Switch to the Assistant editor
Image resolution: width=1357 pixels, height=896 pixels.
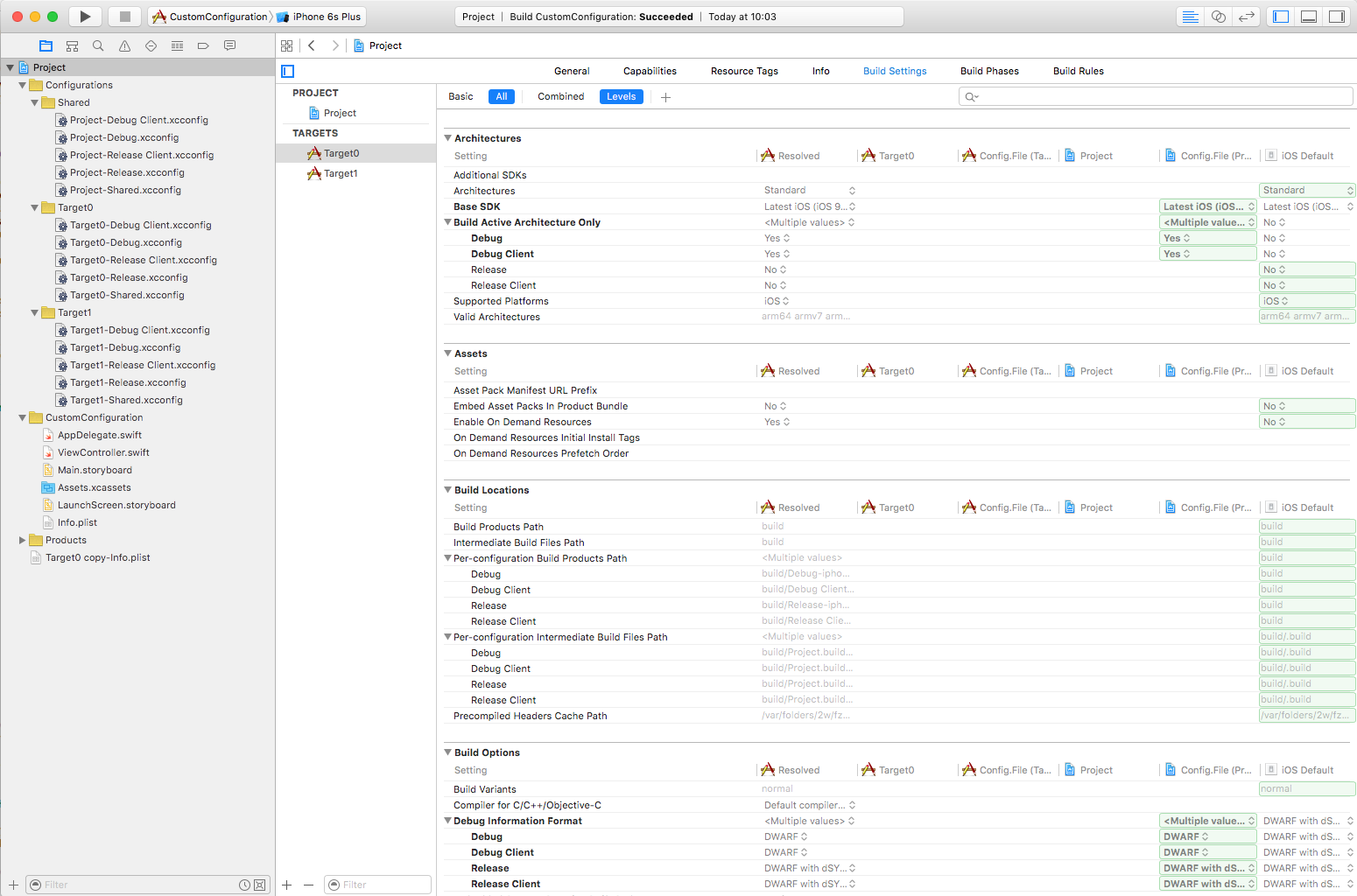(x=1218, y=17)
